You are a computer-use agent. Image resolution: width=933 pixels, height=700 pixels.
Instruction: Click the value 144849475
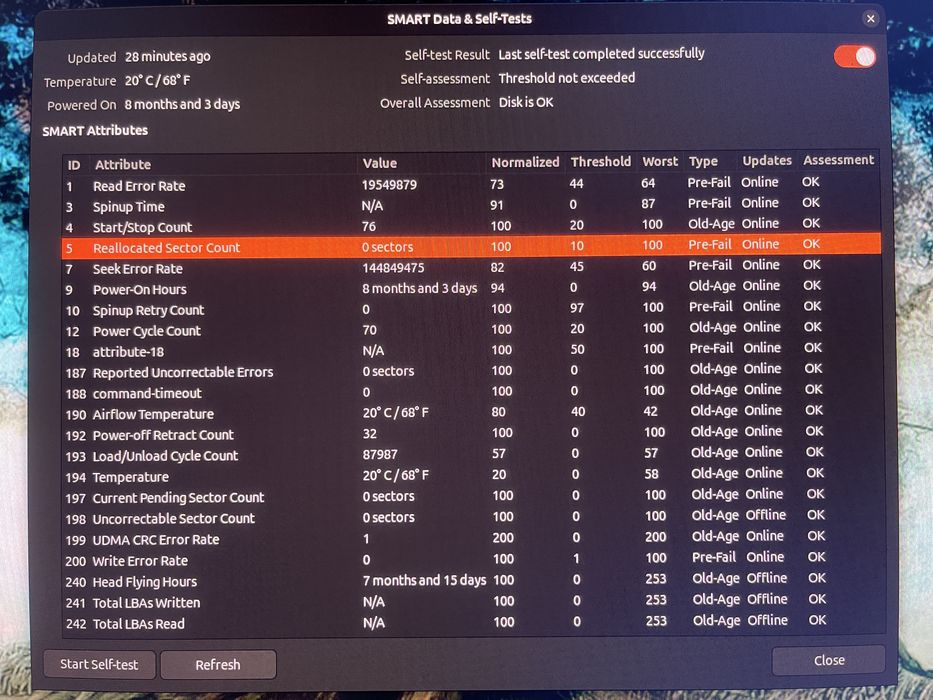[x=393, y=268]
